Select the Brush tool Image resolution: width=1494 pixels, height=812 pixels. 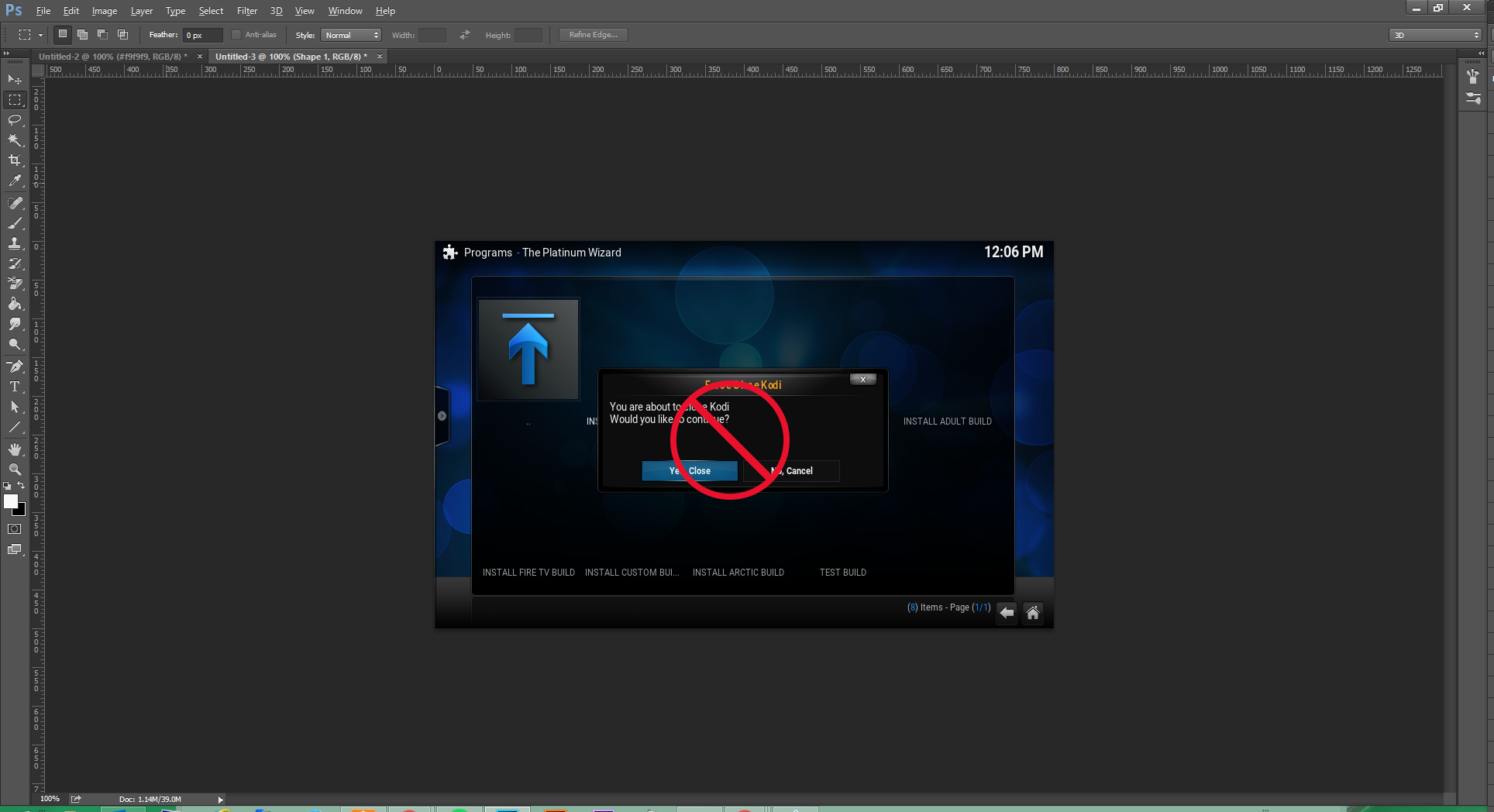coord(15,223)
